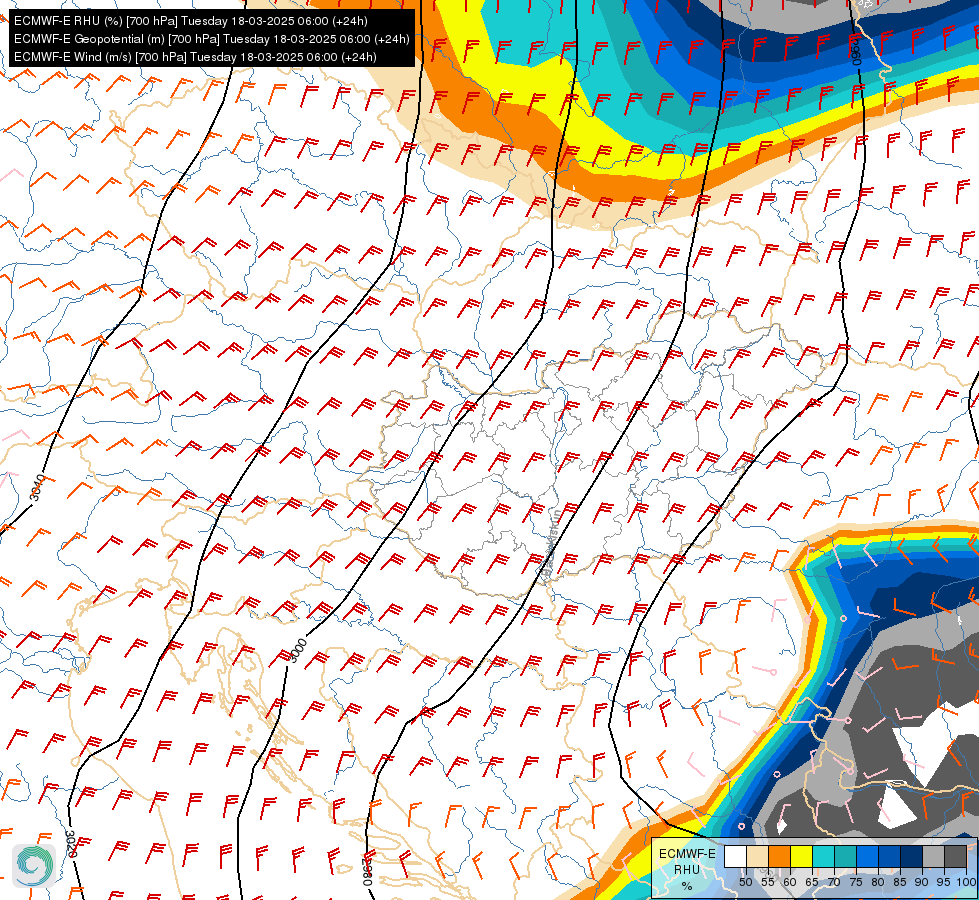Image resolution: width=979 pixels, height=900 pixels.
Task: Click the legend tick value 50
Action: tap(745, 883)
